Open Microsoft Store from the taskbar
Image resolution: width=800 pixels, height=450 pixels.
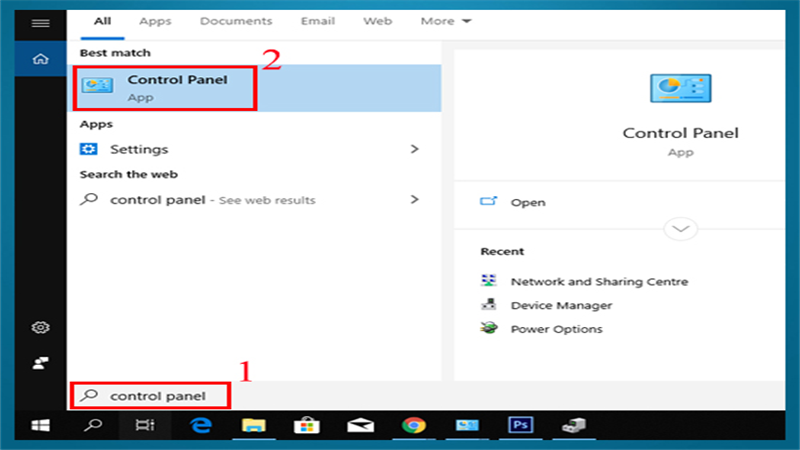click(307, 425)
